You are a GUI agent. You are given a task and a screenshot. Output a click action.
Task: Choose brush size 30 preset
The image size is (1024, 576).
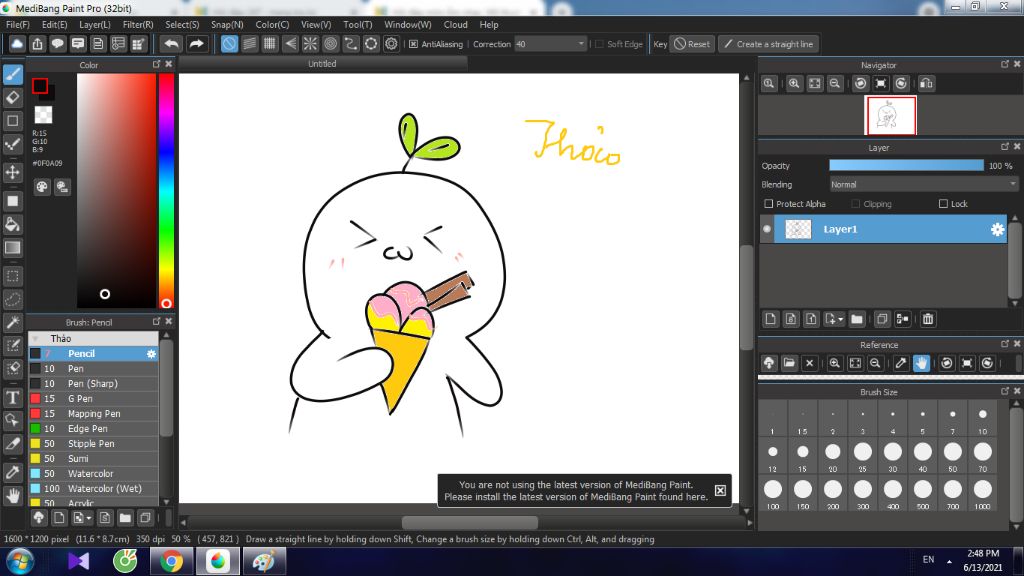coord(893,456)
